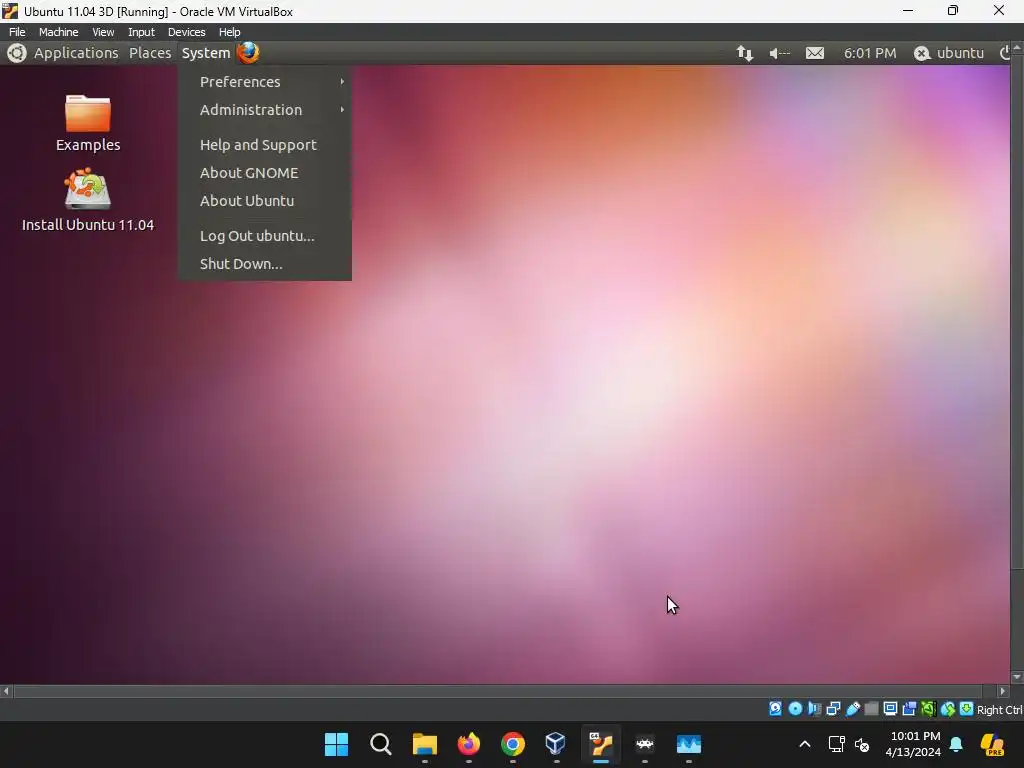This screenshot has height=768, width=1024.
Task: Click the horizontal scrollbar right arrow
Action: (1002, 691)
